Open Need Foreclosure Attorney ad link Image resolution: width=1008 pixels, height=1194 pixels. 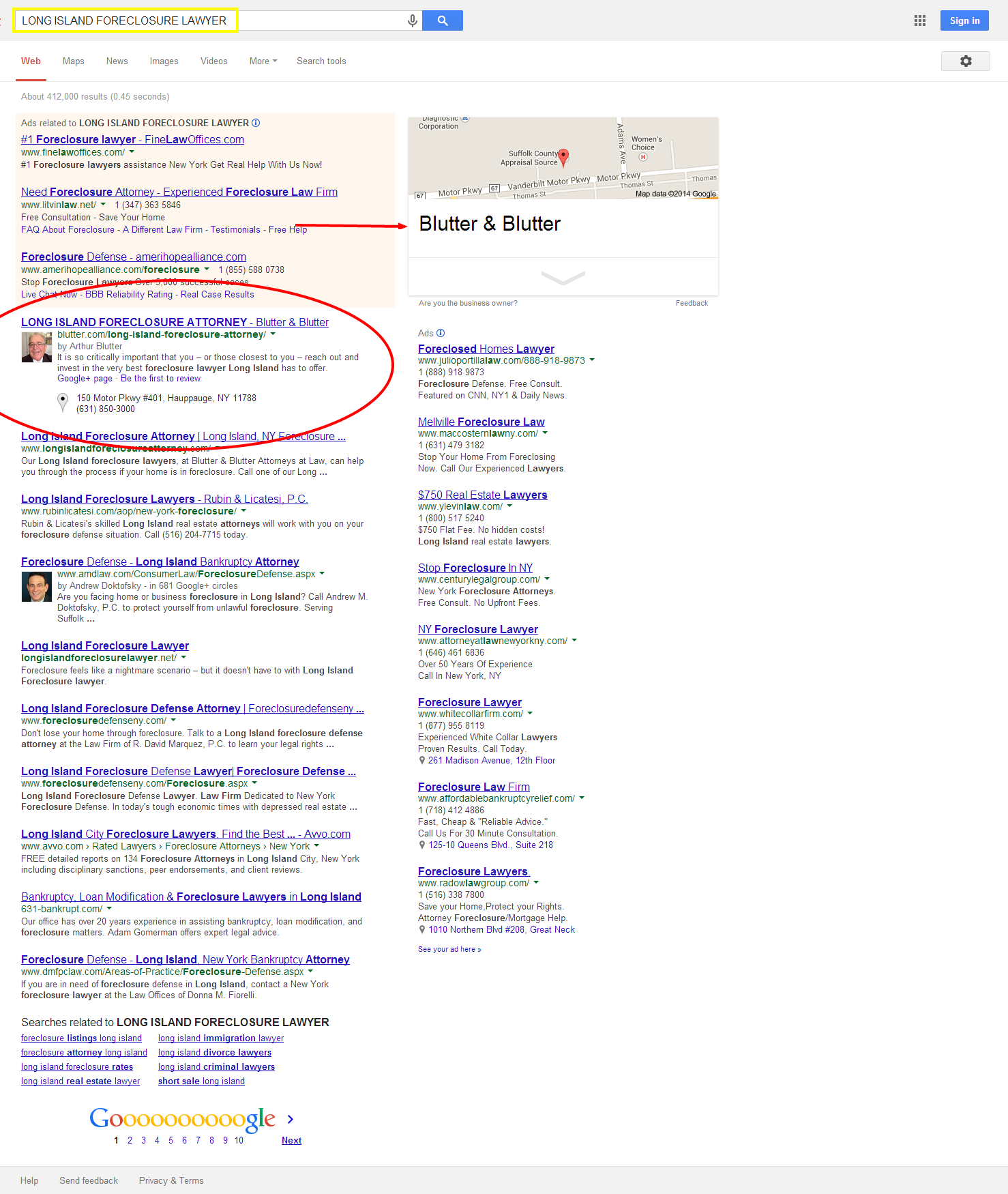(179, 192)
